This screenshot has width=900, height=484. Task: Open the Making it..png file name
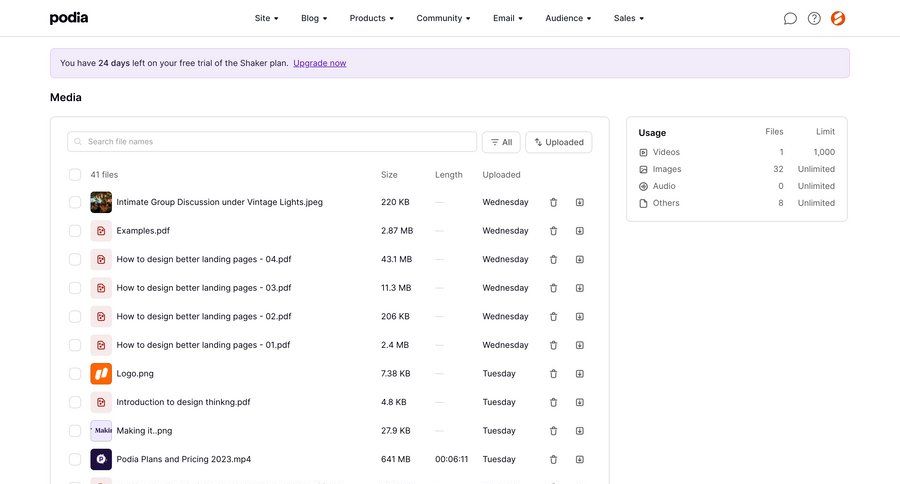144,431
